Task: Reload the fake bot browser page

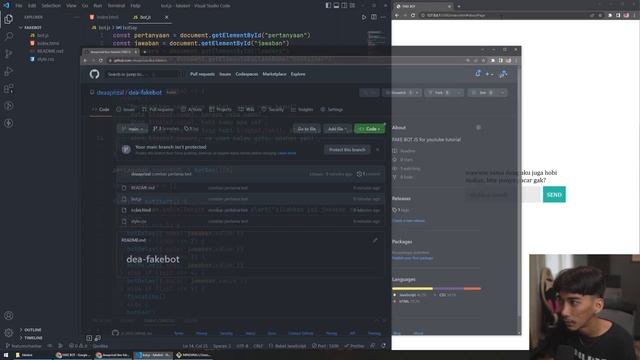Action: (413, 15)
